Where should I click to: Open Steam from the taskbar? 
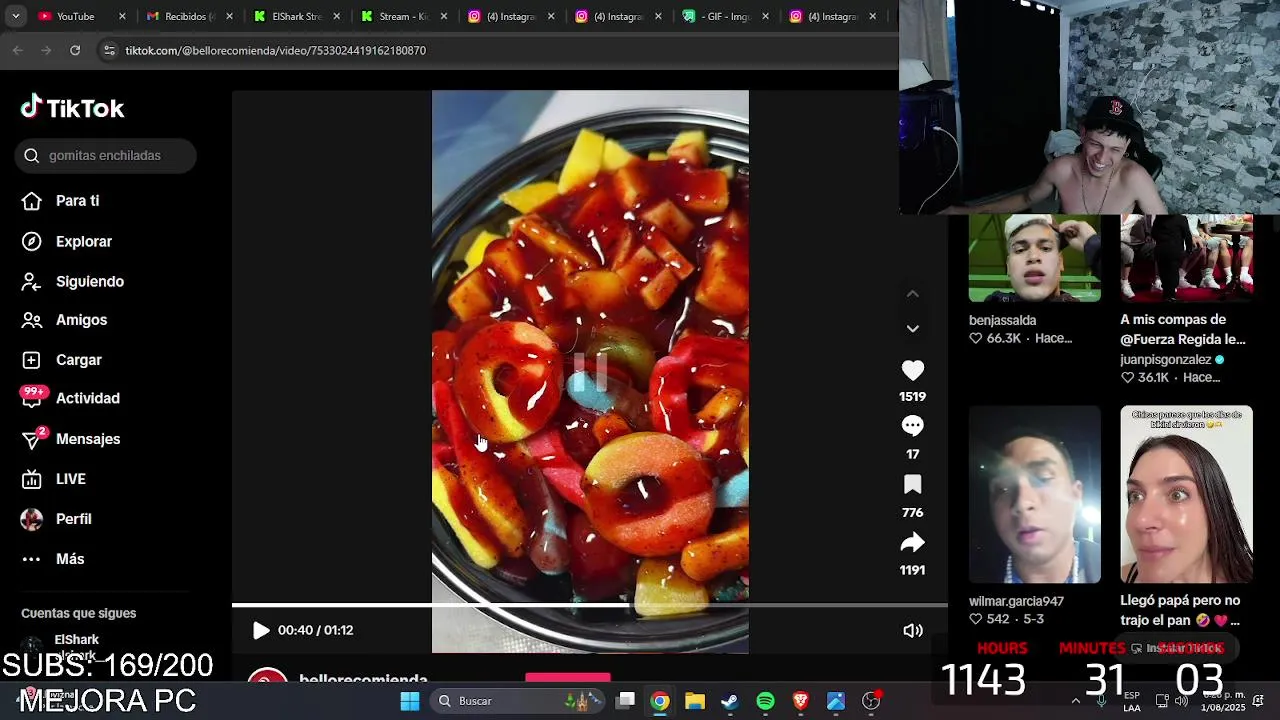coord(730,701)
